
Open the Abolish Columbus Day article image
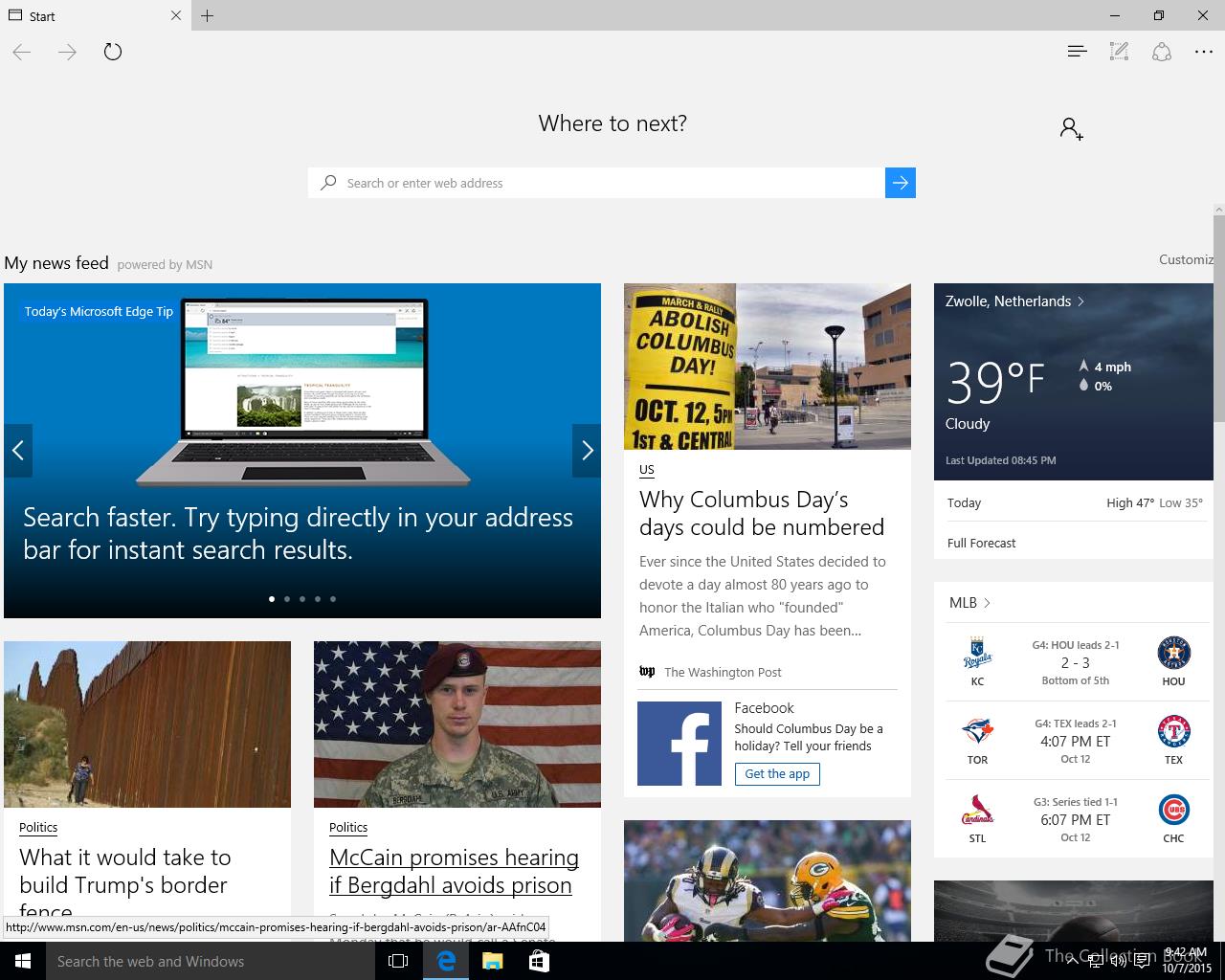coord(768,367)
